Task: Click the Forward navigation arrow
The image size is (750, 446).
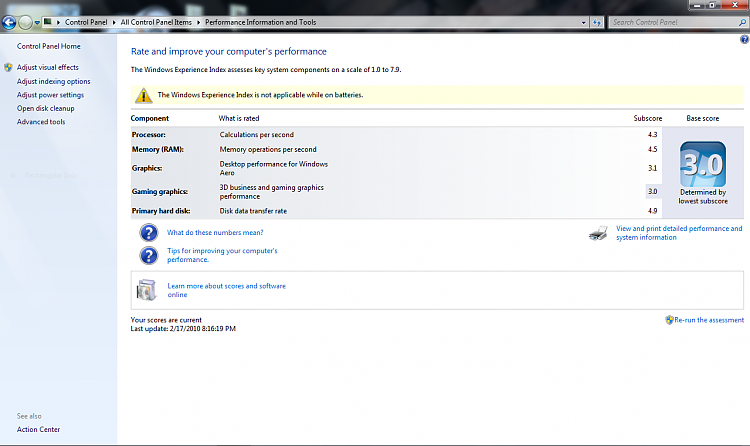Action: (x=25, y=22)
